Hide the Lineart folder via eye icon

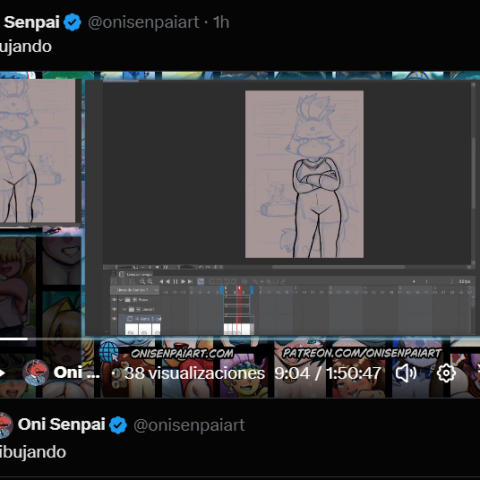[114, 309]
